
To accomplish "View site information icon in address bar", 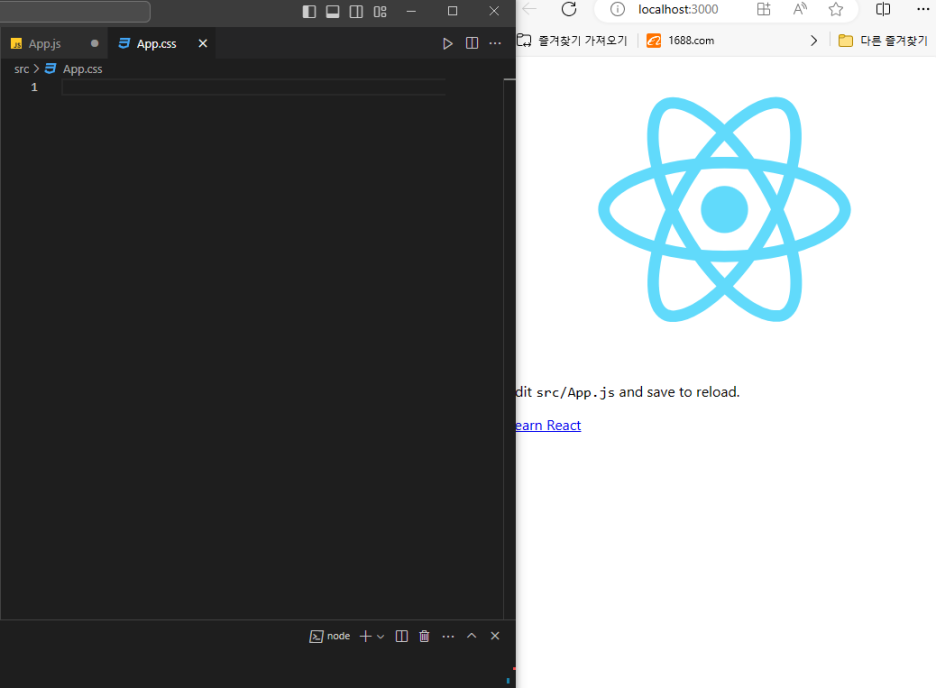I will (618, 9).
